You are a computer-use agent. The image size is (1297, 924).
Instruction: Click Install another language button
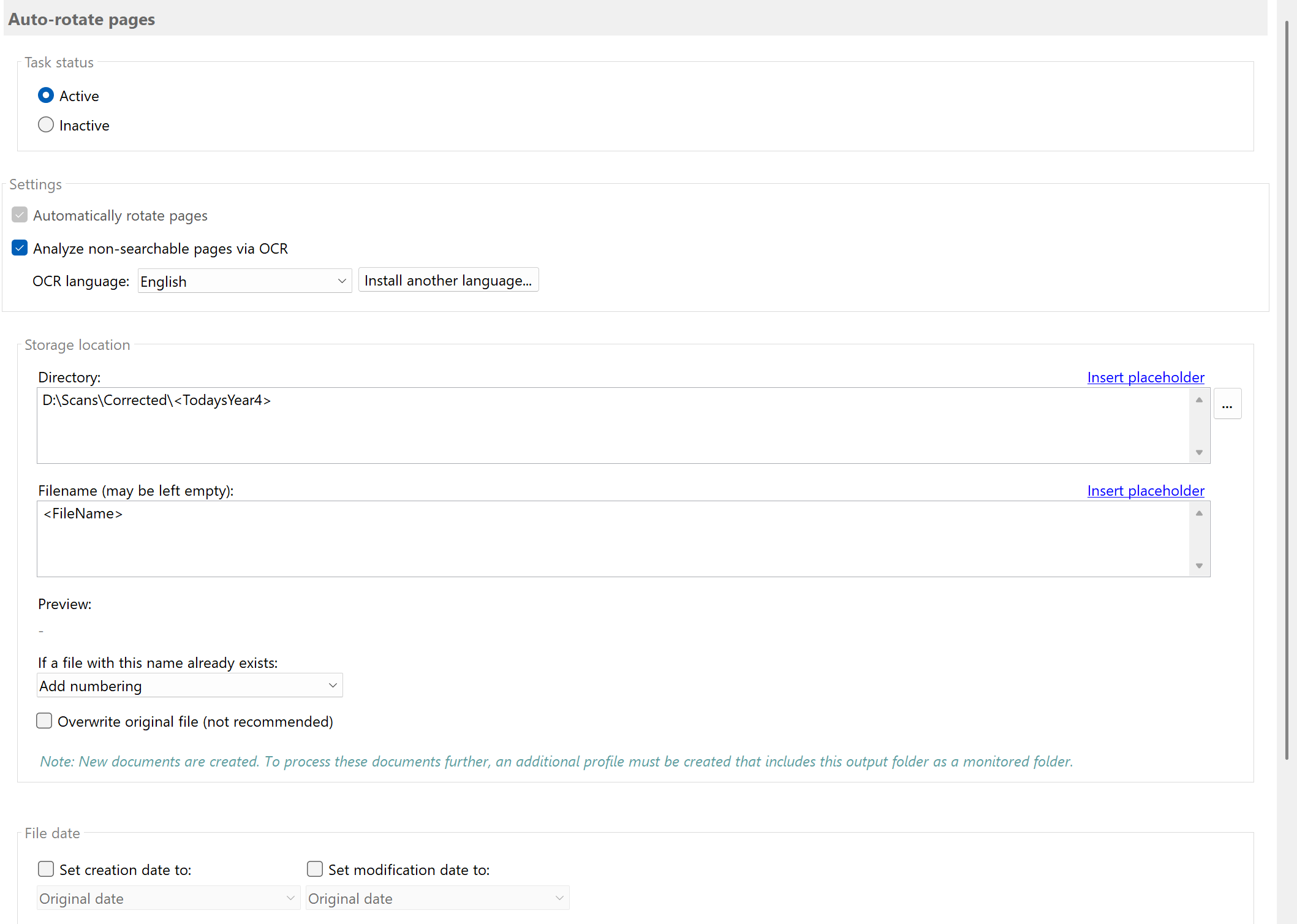point(448,280)
